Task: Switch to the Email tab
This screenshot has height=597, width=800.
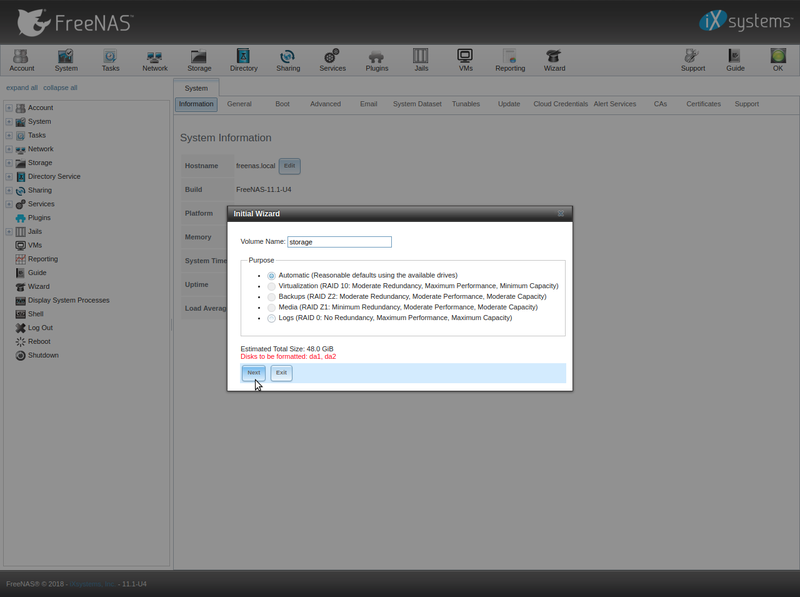Action: 368,104
